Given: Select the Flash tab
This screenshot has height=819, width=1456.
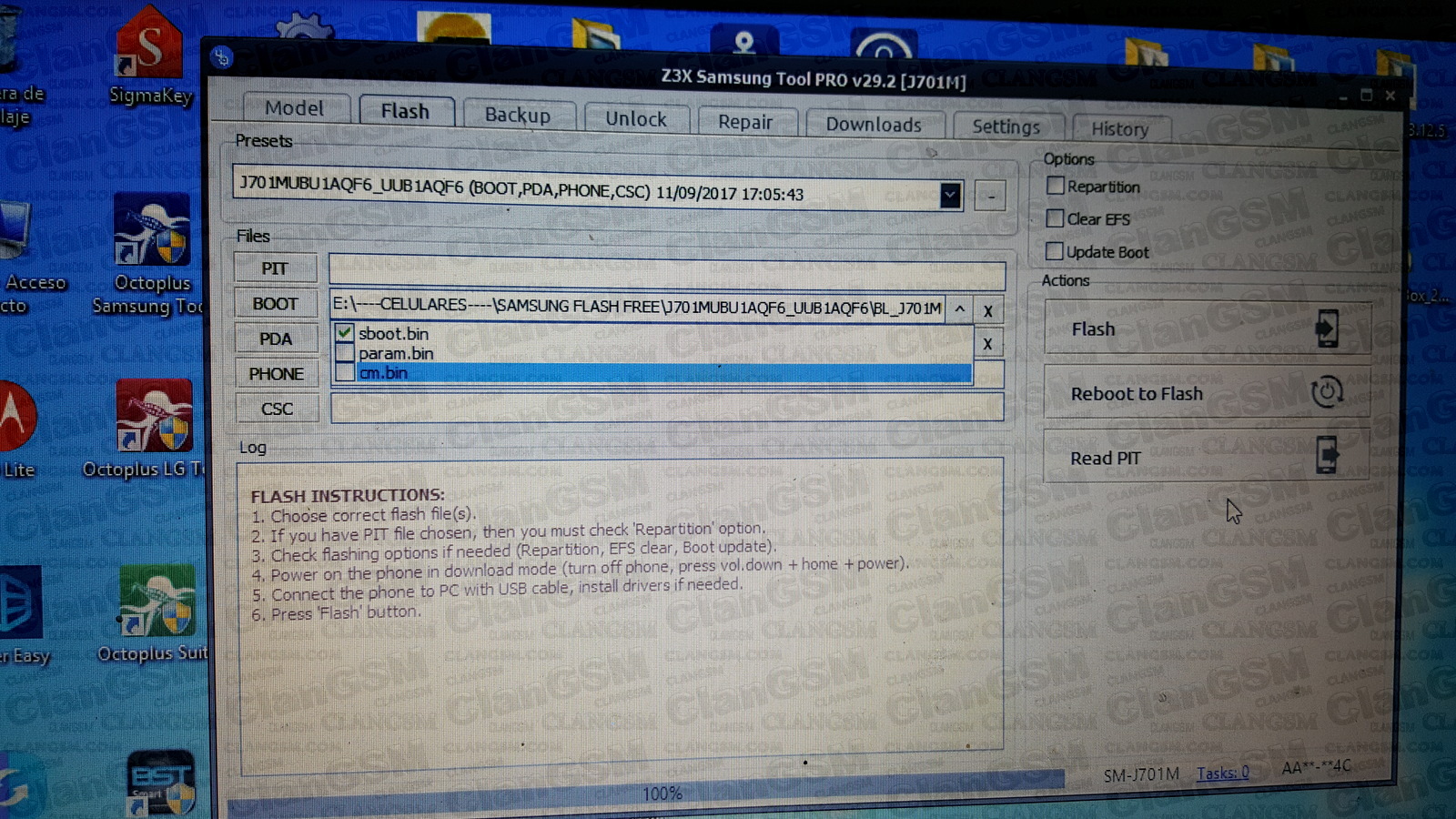Looking at the screenshot, I should [405, 111].
